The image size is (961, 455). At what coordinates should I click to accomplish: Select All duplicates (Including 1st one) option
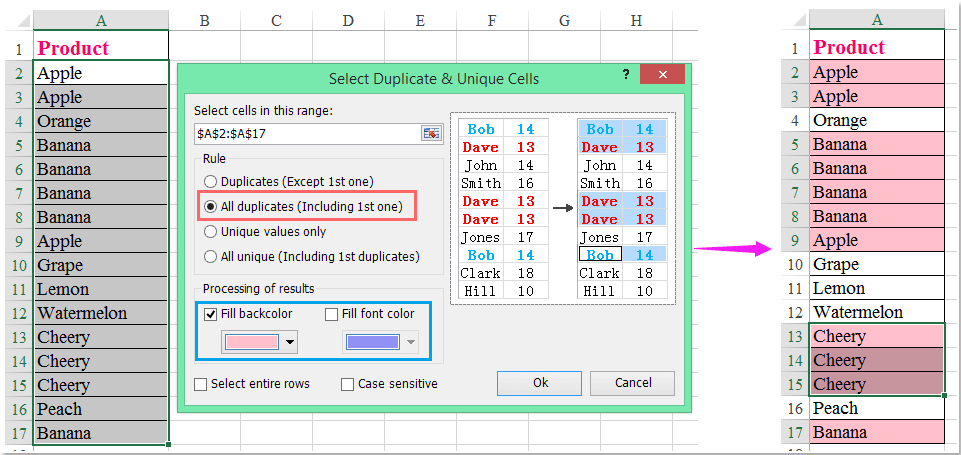click(210, 206)
